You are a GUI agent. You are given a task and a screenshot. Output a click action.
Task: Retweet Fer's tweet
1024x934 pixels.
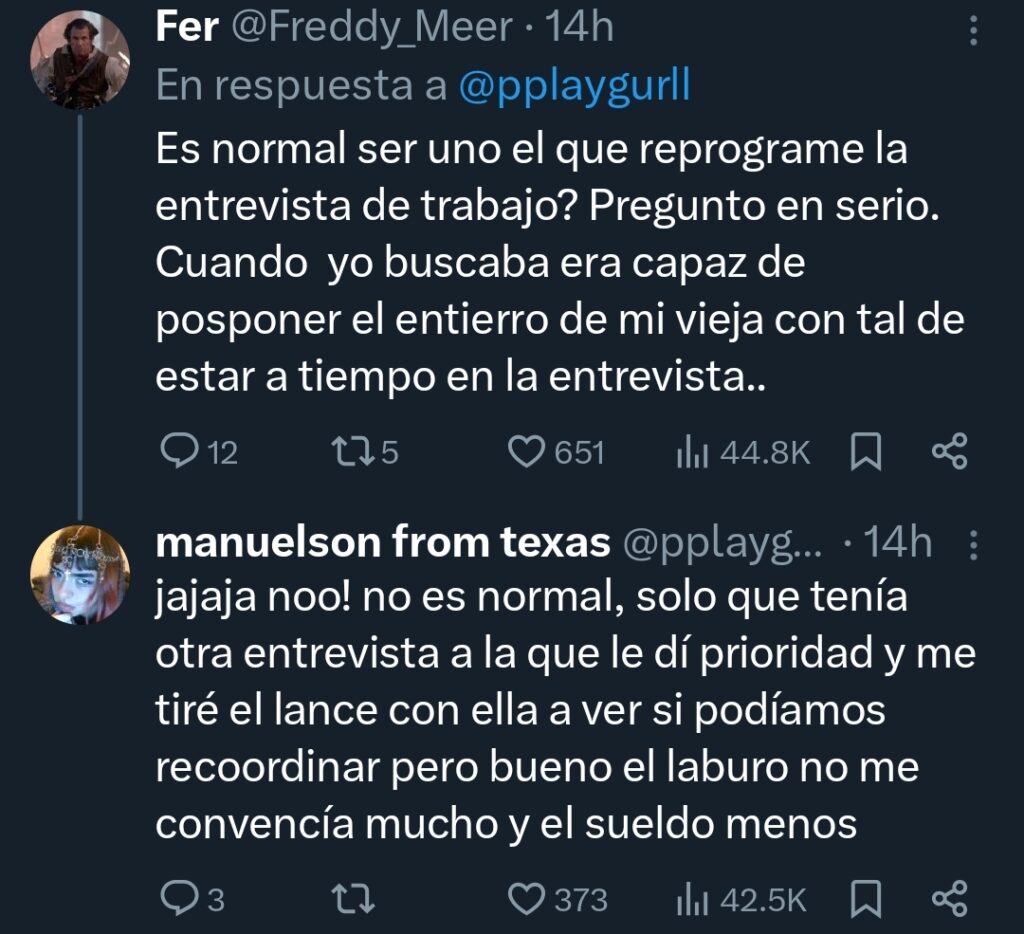point(353,452)
